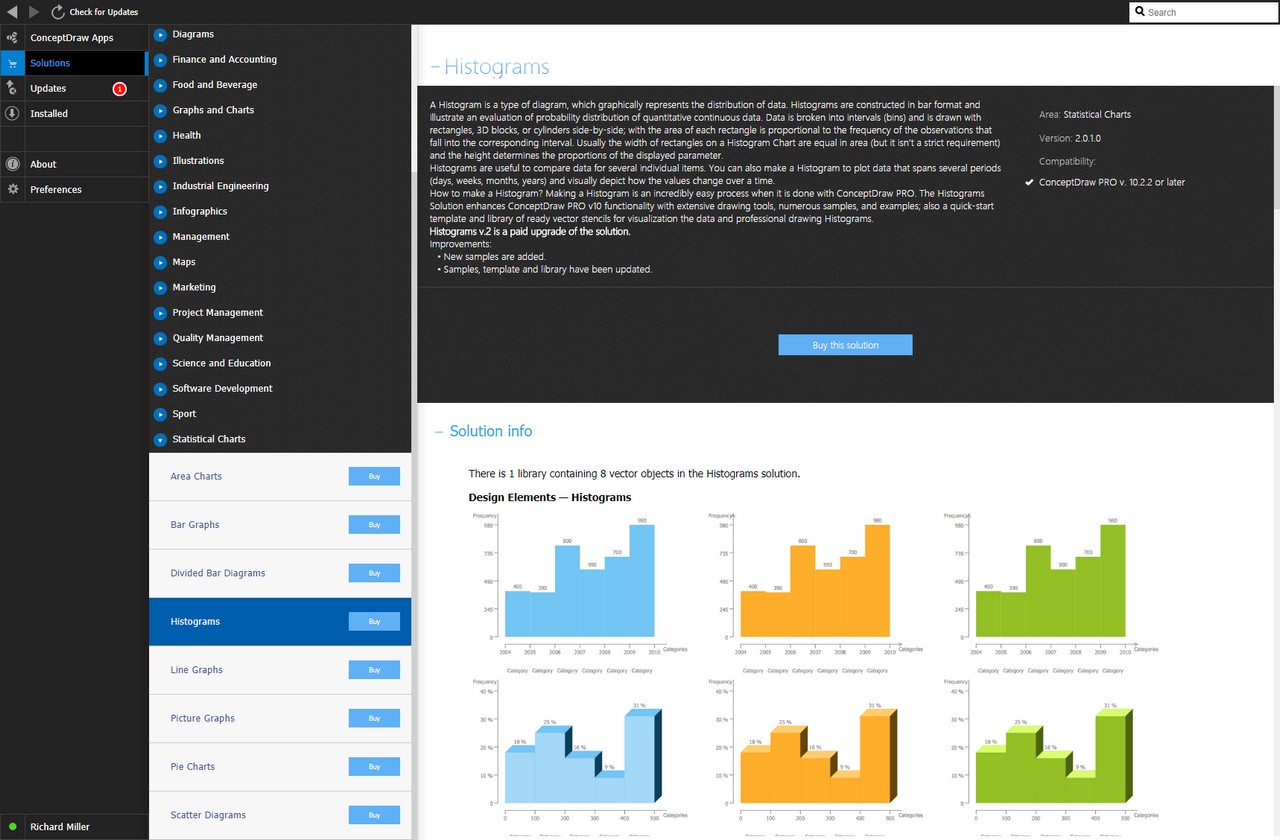Select the Area Charts solution row
1280x840 pixels.
280,477
